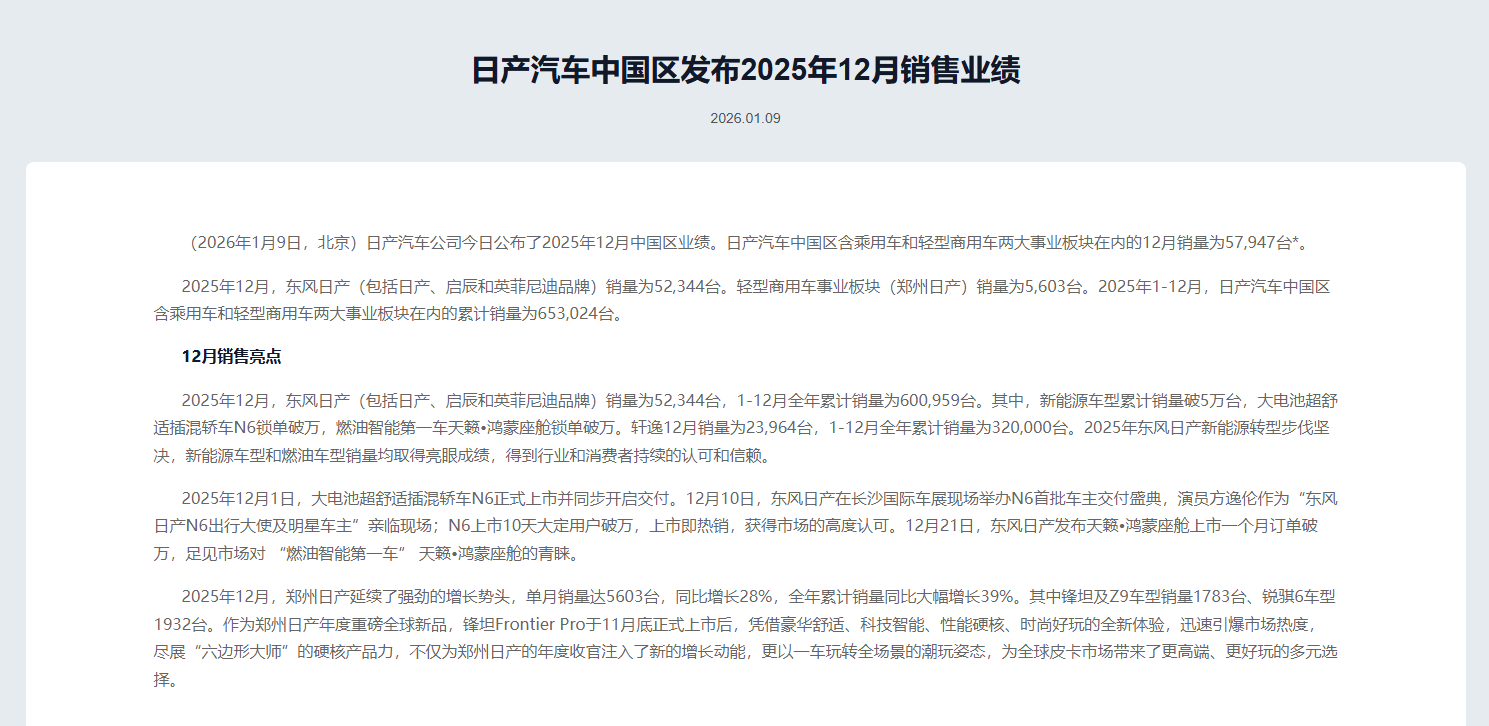Click the full-year figure 600,959台
Image resolution: width=1489 pixels, height=726 pixels.
(x=940, y=400)
